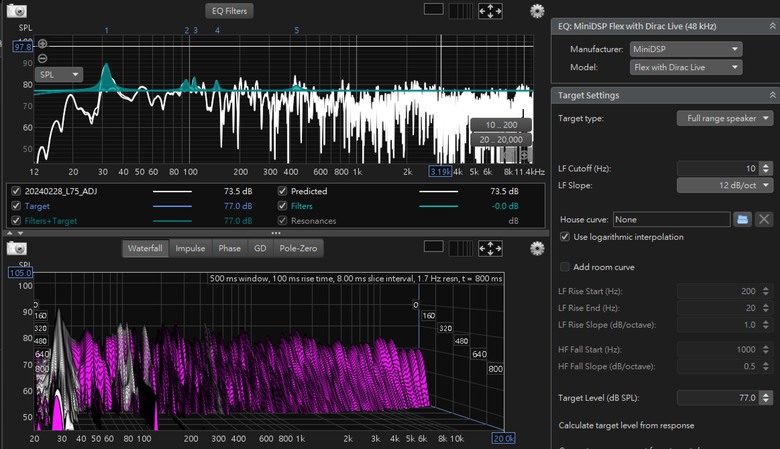The height and width of the screenshot is (449, 780).
Task: Step the LF Rise Start (Hz) value
Action: tap(766, 291)
